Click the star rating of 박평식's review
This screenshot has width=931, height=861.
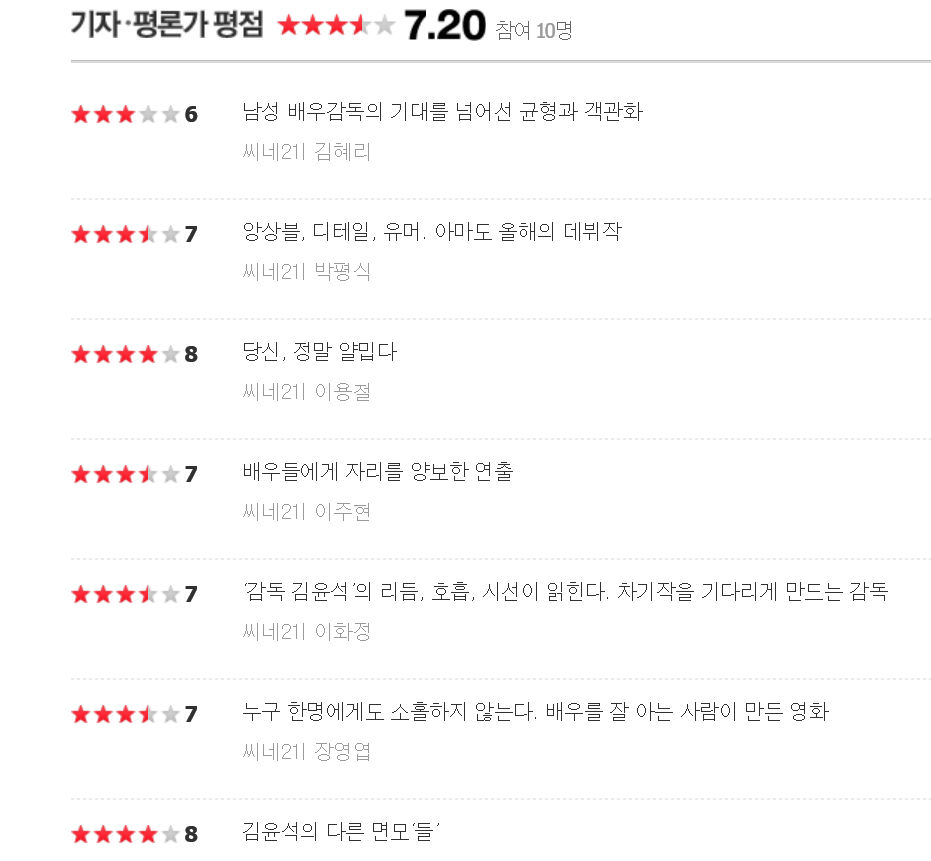[125, 234]
